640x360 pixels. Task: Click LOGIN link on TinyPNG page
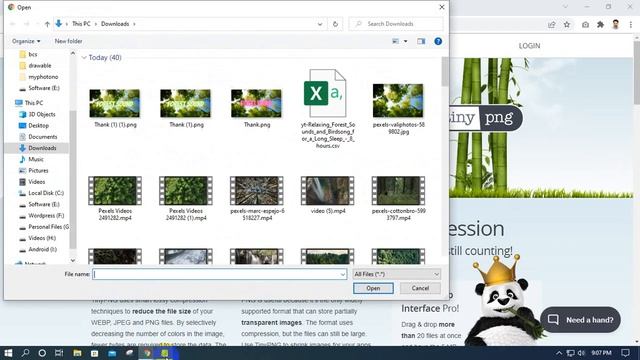point(529,46)
